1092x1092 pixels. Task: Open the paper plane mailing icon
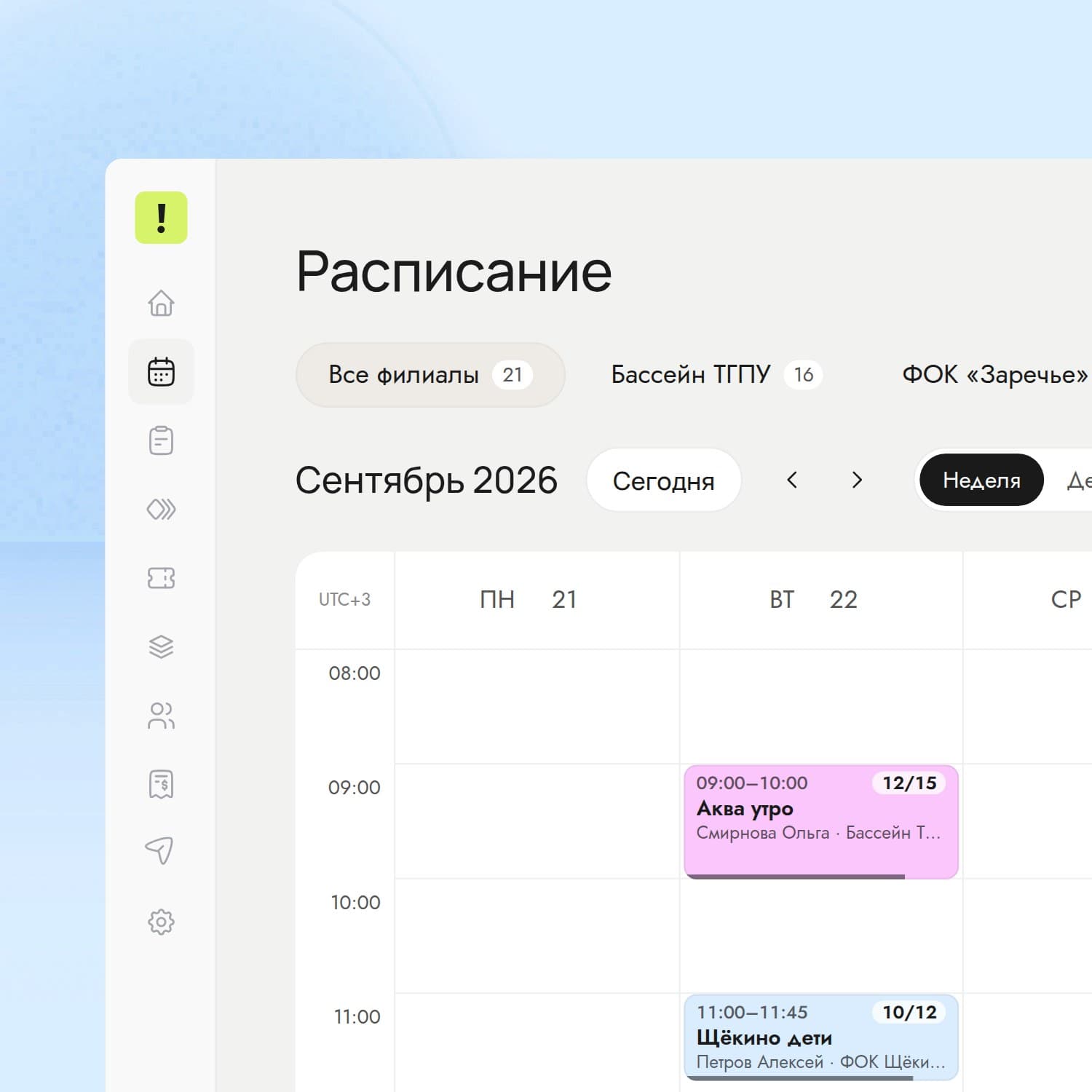pyautogui.click(x=159, y=850)
